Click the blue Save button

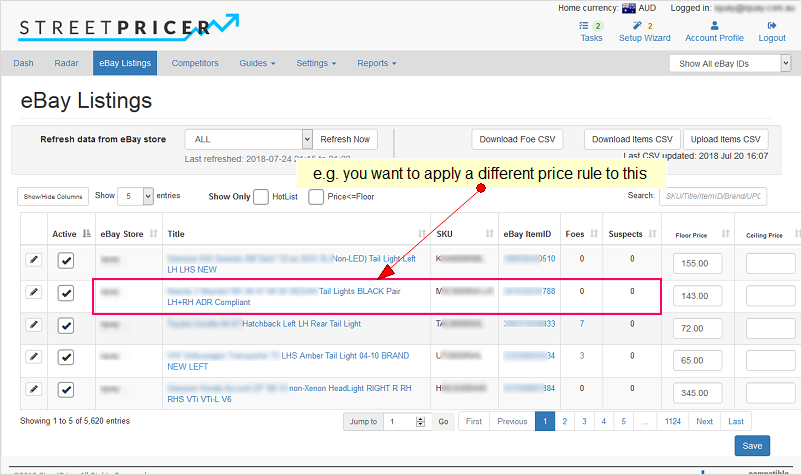[751, 446]
